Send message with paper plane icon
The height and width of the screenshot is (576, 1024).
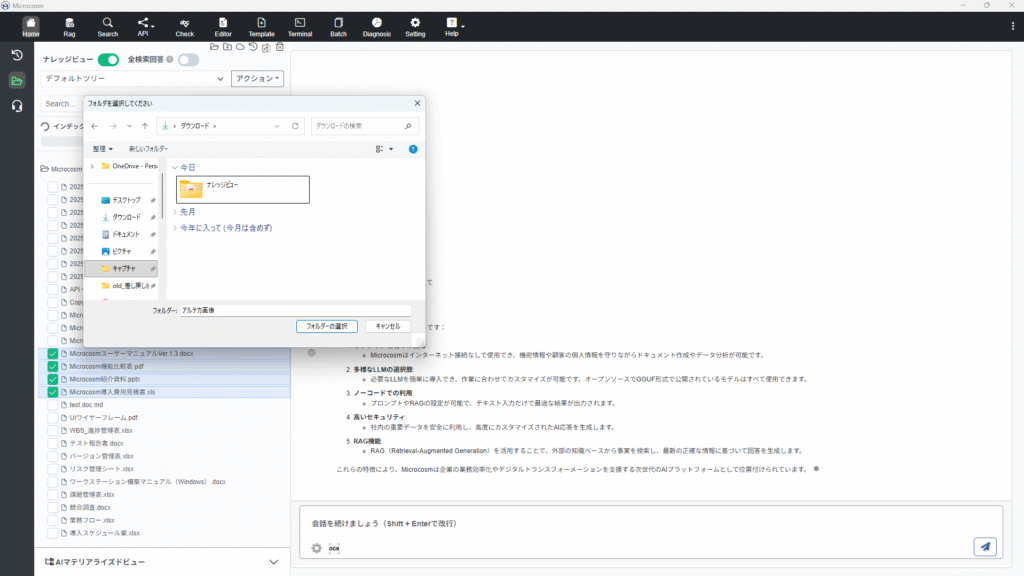point(985,546)
